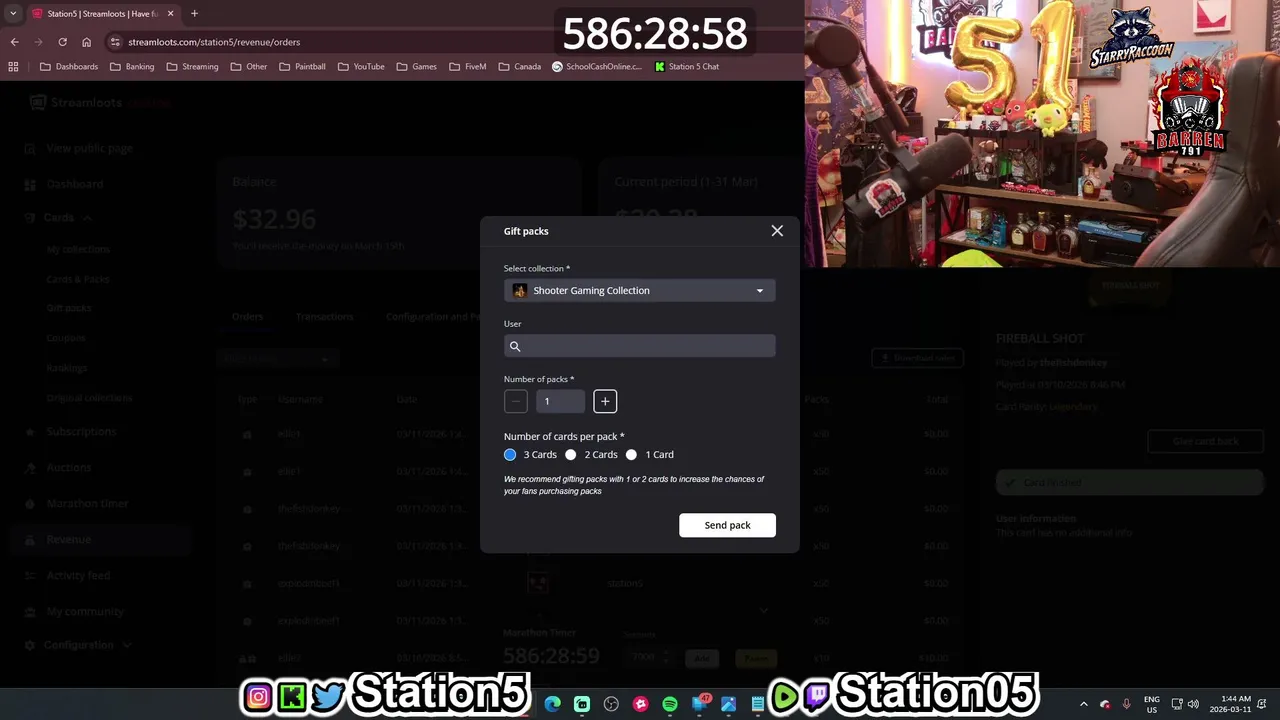Click the address bar URL
Viewport: 1280px width, 720px height.
tap(214, 42)
